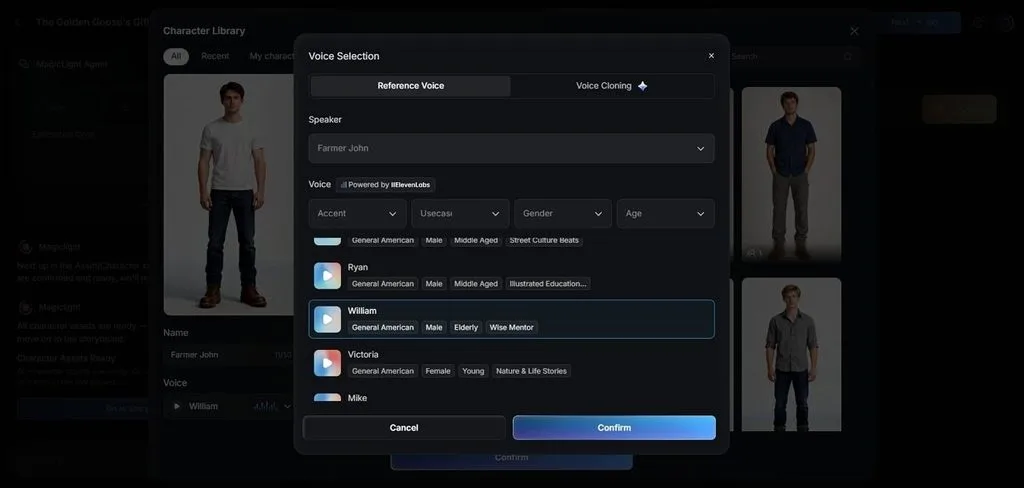Open the Accent filter dropdown

pyautogui.click(x=357, y=214)
